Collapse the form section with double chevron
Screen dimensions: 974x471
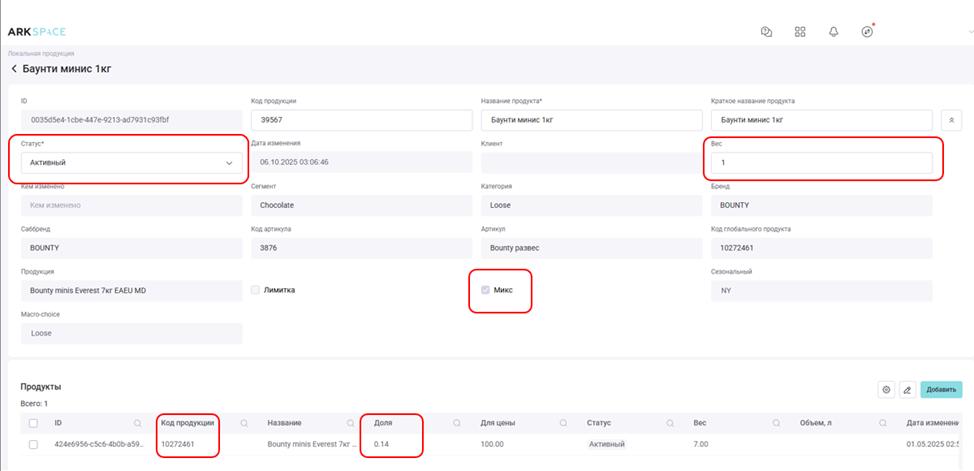click(953, 119)
